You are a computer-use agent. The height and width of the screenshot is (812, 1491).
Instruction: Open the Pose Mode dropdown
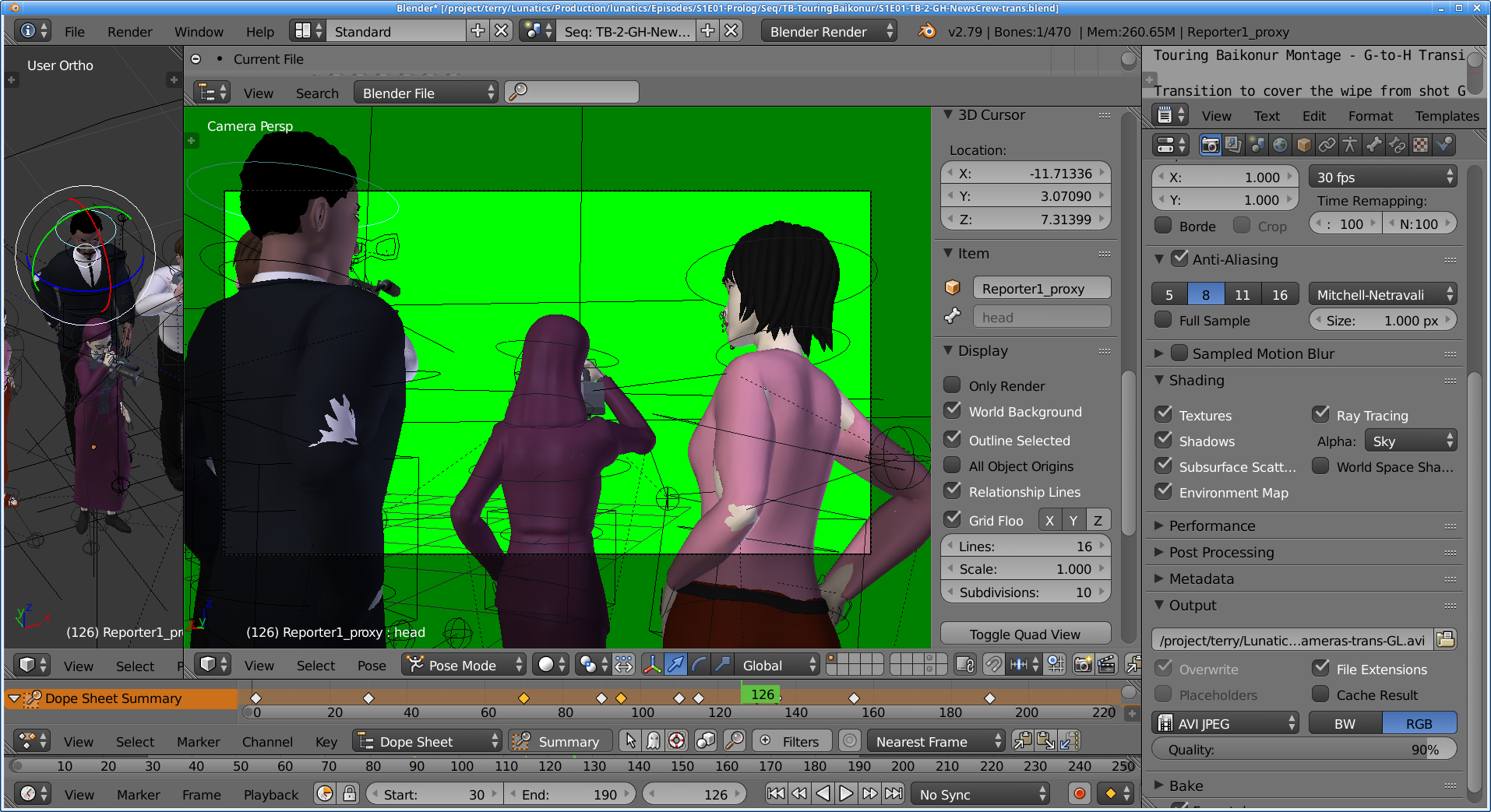pyautogui.click(x=464, y=665)
